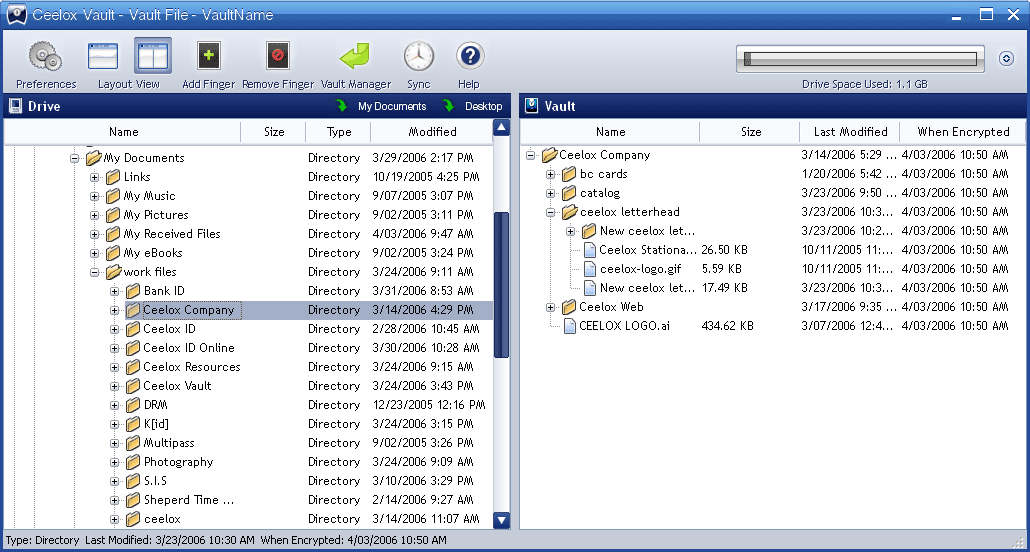Click folder icon of Photography
Screen dimensions: 1030x552
pyautogui.click(x=133, y=462)
